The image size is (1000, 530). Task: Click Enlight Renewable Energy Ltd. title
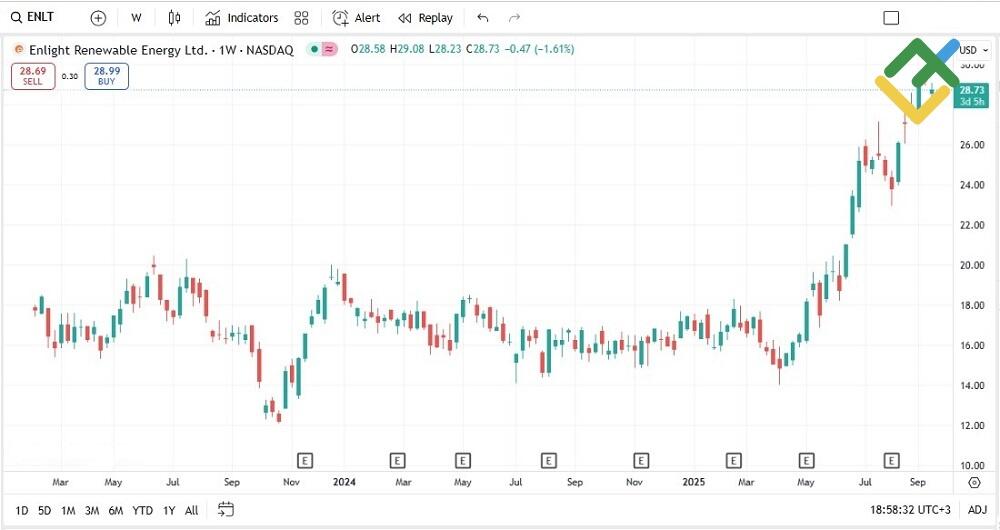(x=119, y=50)
